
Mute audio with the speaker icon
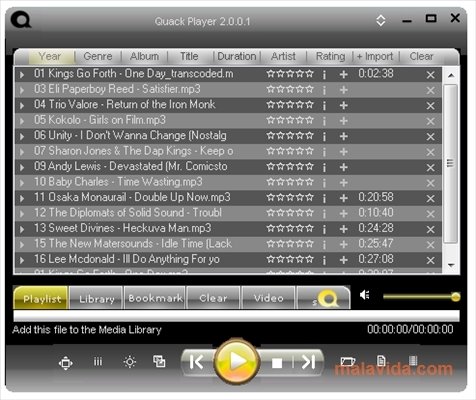[365, 295]
